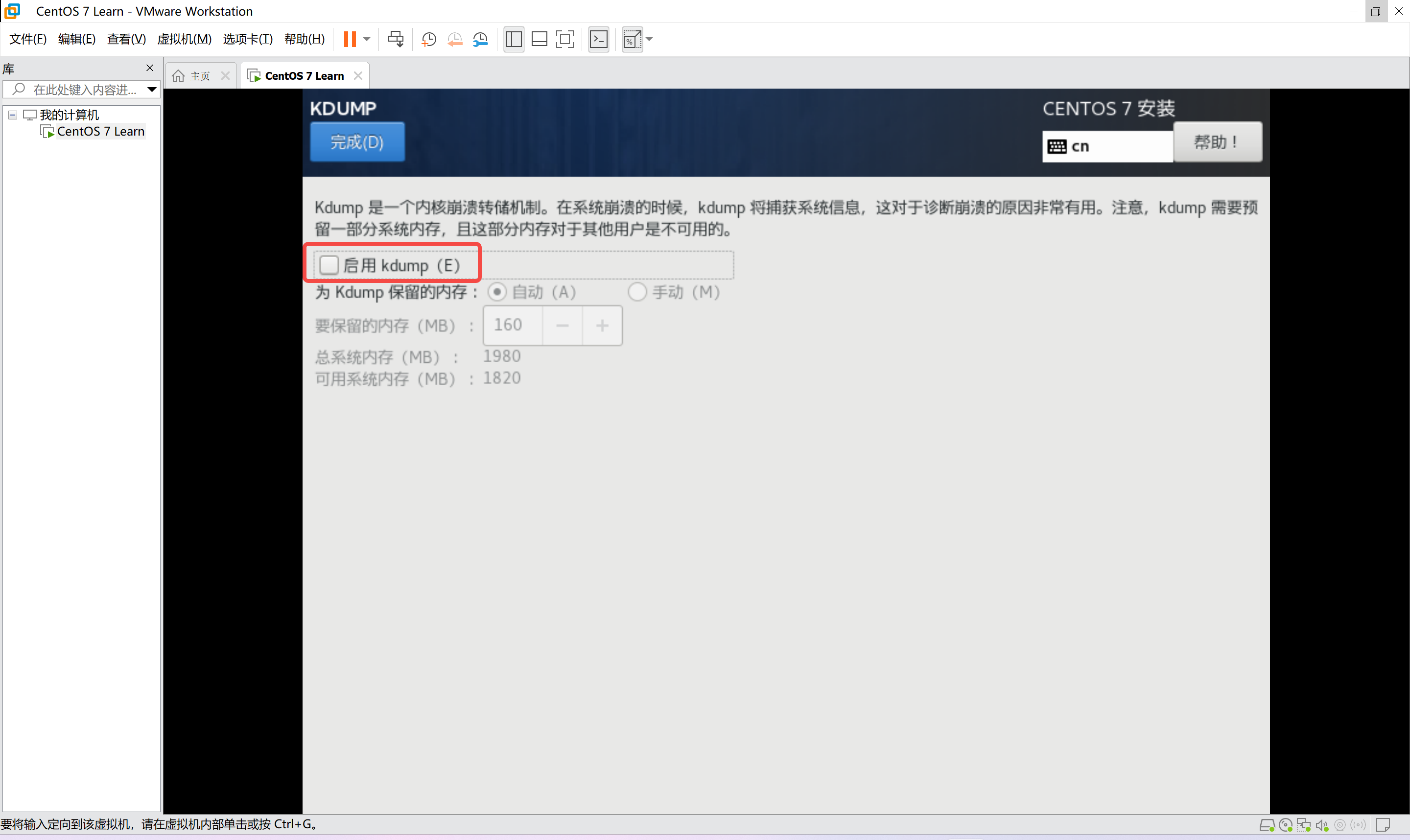Image resolution: width=1410 pixels, height=840 pixels.
Task: Click the webcam device status icon
Action: [x=1340, y=825]
